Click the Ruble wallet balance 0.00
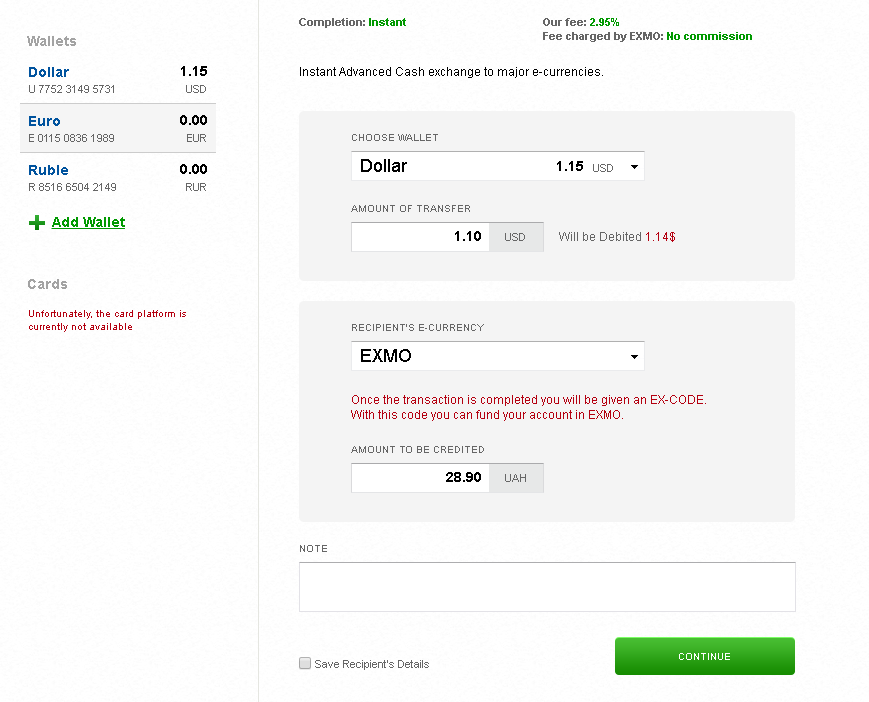Viewport: 869px width, 702px height. [193, 169]
